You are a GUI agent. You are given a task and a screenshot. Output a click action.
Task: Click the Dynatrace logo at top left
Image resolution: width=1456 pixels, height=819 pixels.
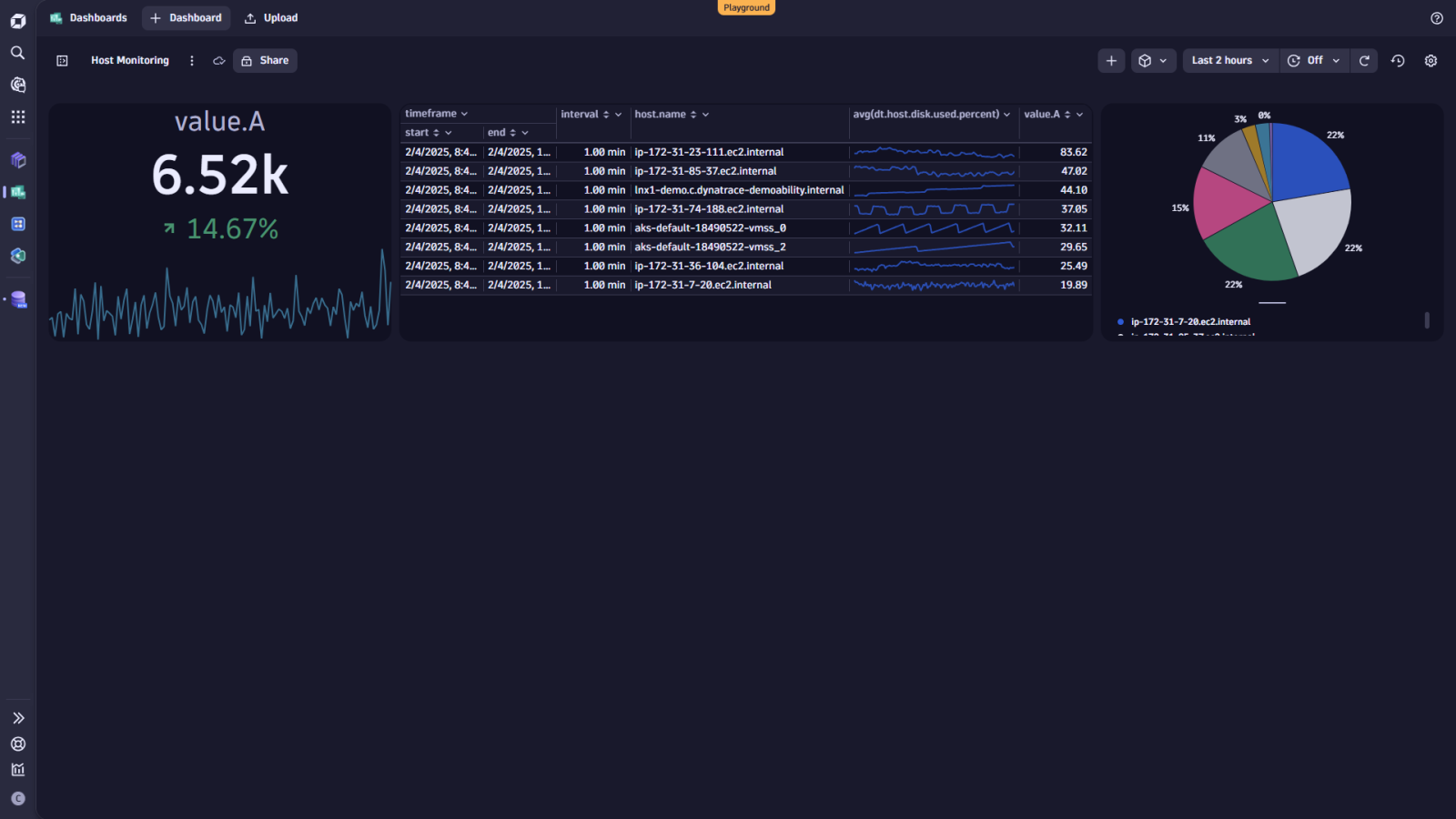point(17,20)
